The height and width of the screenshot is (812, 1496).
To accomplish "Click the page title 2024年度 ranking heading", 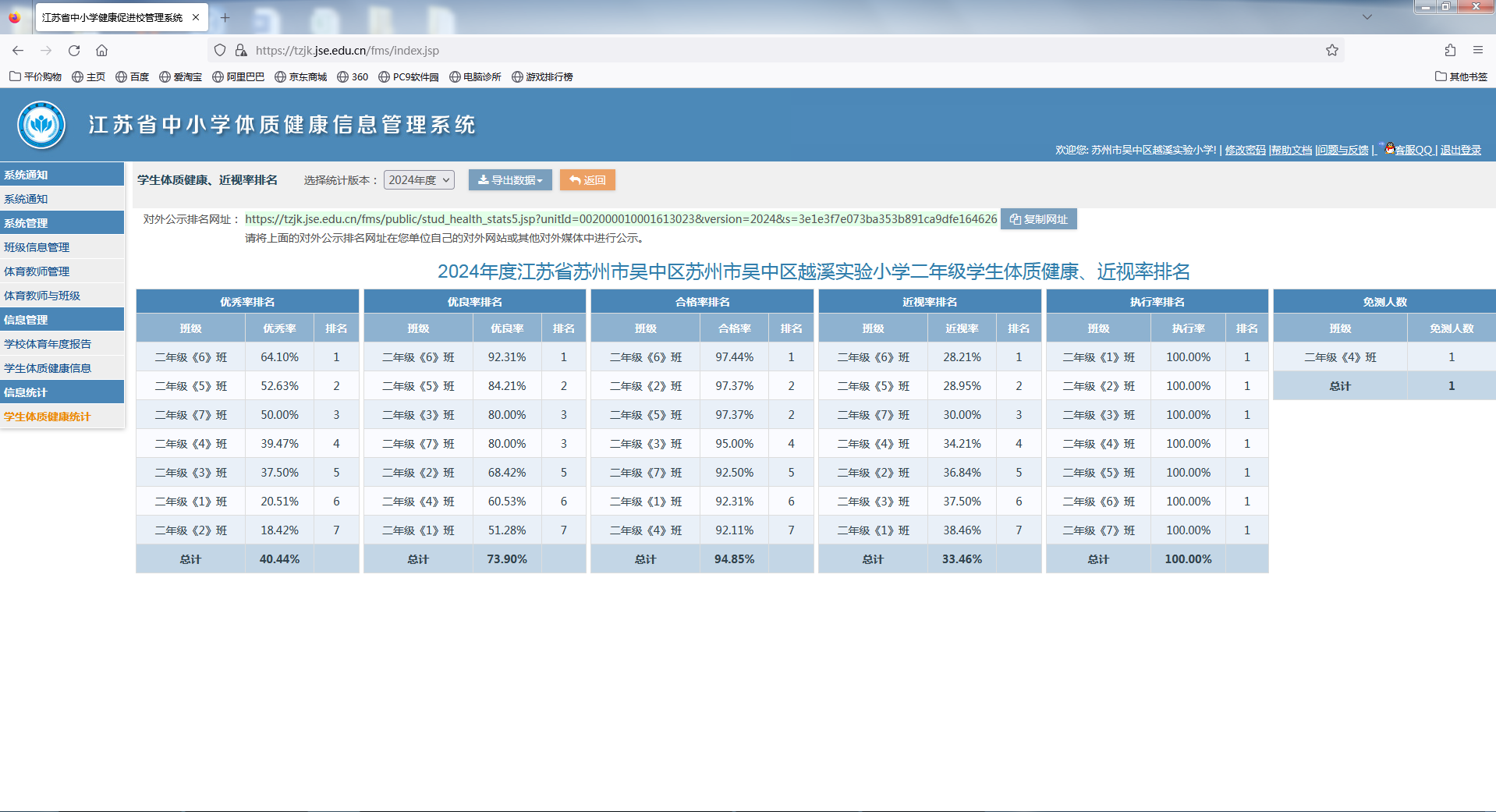I will point(814,271).
